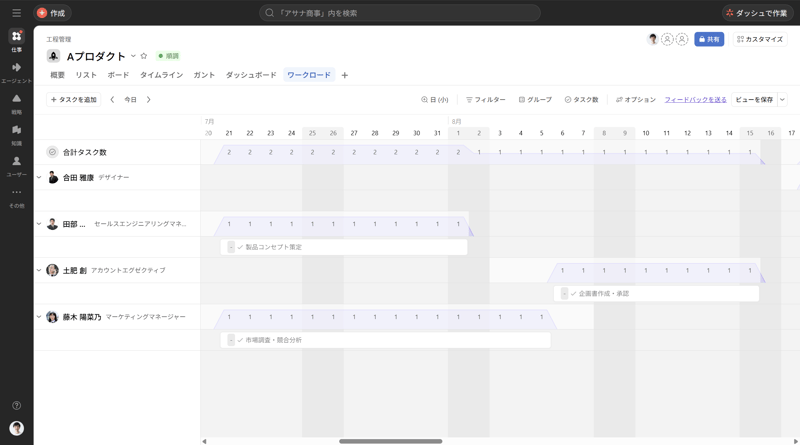The height and width of the screenshot is (445, 800).
Task: Open the カスタマイズ button
Action: [x=760, y=39]
